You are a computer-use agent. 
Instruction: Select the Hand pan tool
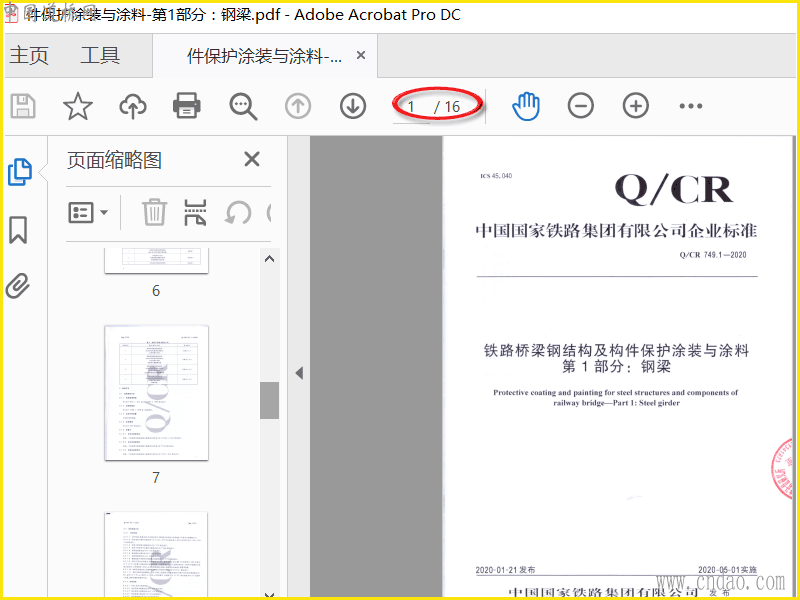(526, 106)
